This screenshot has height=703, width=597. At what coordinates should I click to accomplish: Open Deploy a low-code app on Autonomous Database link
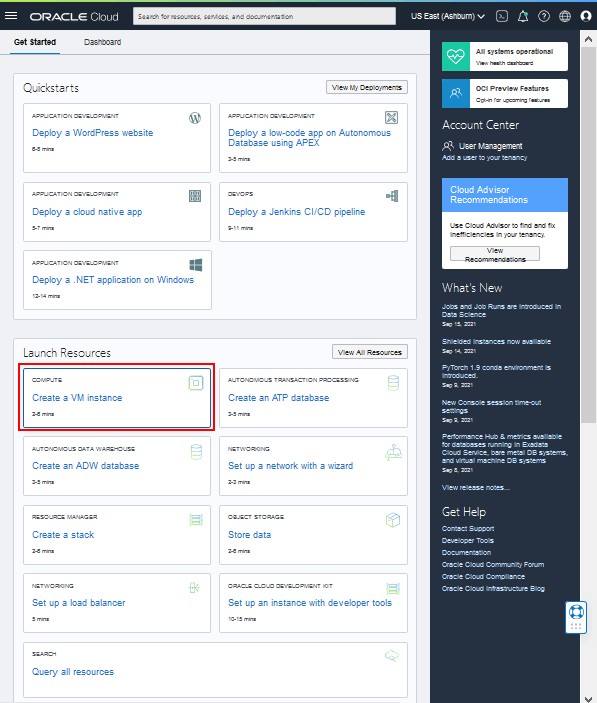[310, 138]
